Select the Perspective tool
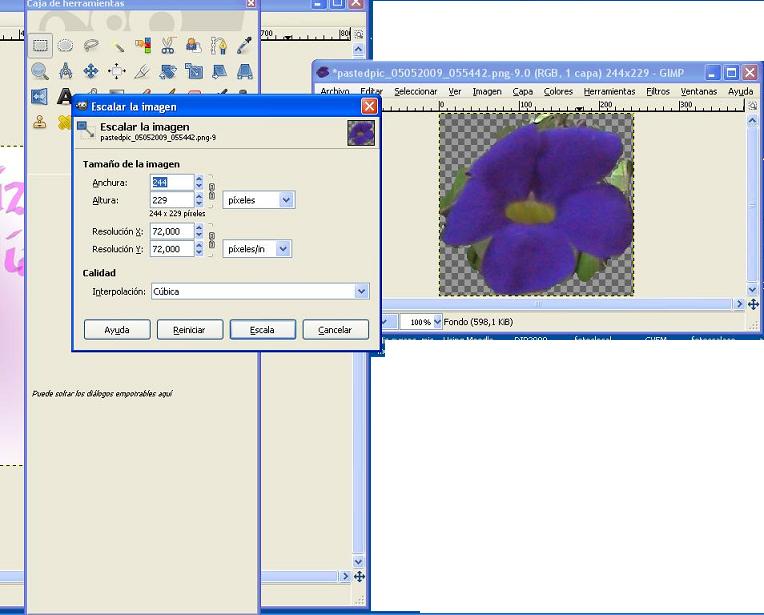The image size is (764, 615). coord(245,71)
